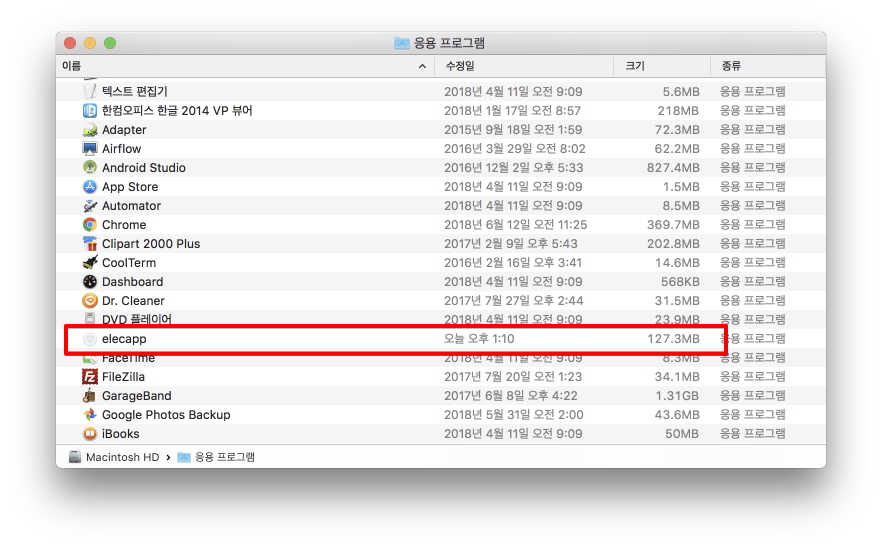The image size is (882, 548).
Task: Click the 응용 프로그램 kind of Automator row
Action: pos(753,206)
